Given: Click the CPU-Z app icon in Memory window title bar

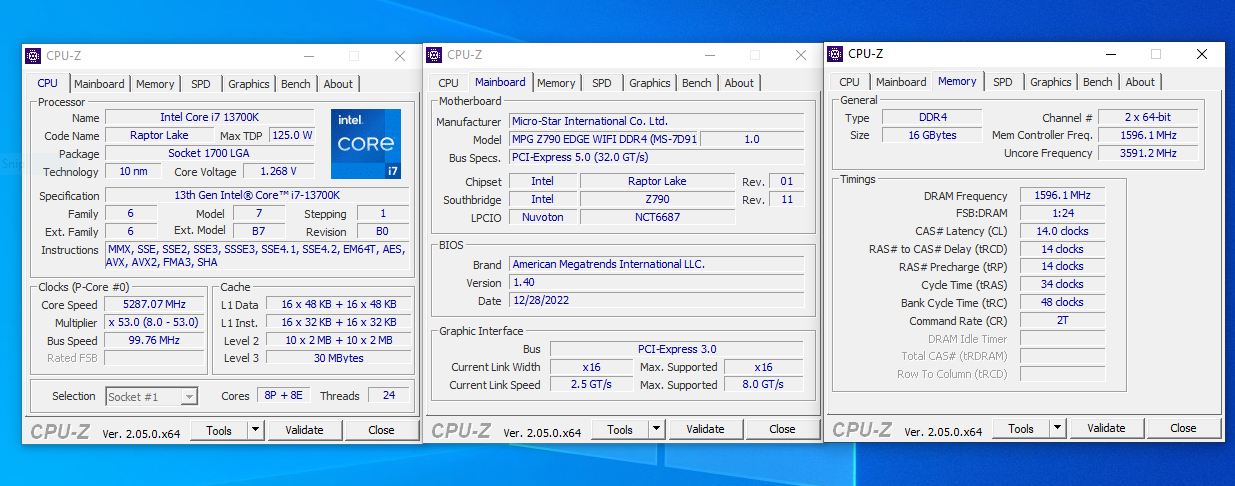Looking at the screenshot, I should click(835, 54).
